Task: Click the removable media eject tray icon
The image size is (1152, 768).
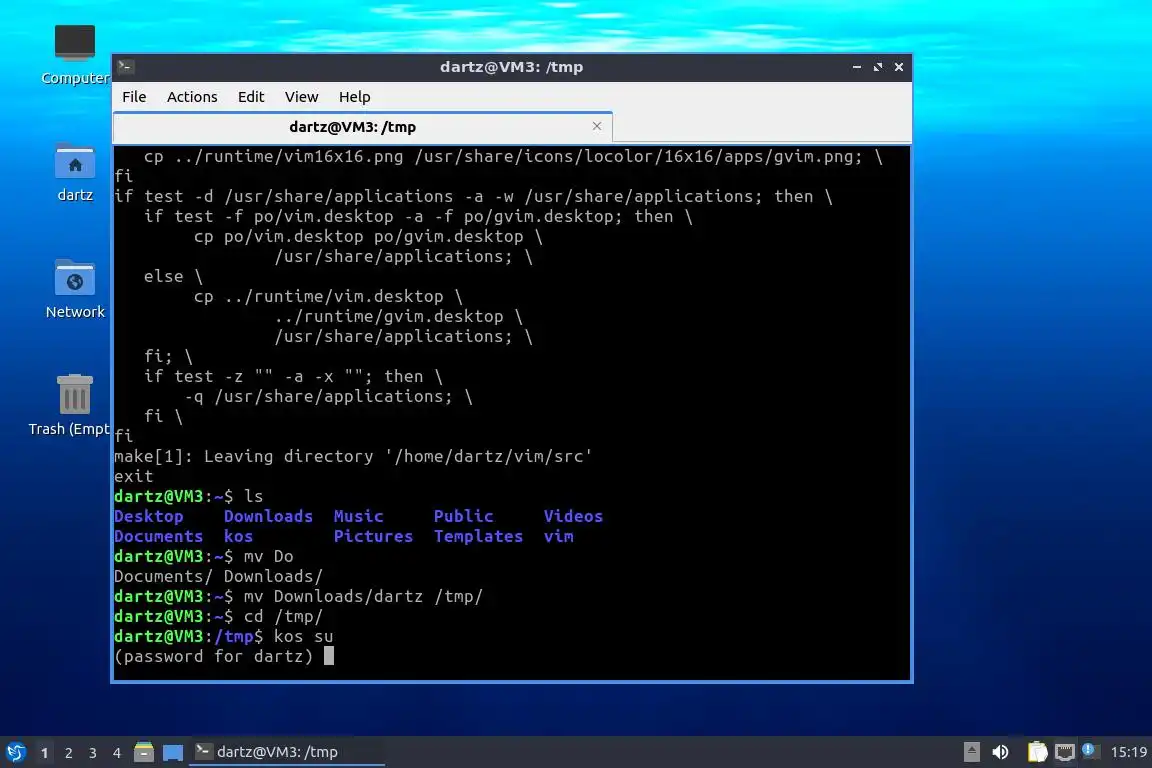Action: [971, 752]
